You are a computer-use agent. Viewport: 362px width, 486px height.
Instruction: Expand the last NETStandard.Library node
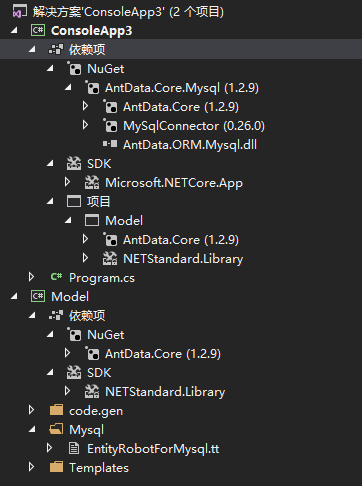pyautogui.click(x=67, y=391)
